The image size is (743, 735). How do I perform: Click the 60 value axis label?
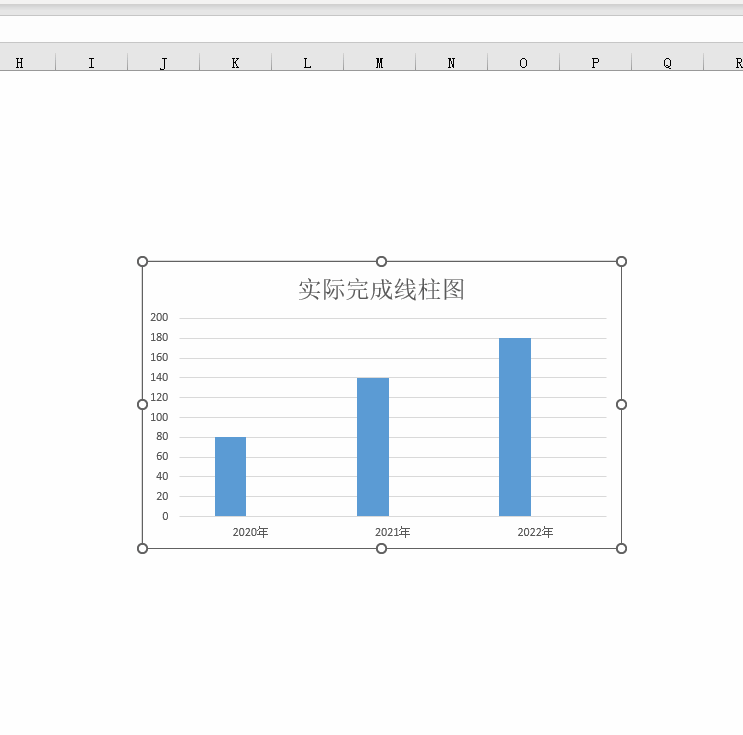click(162, 456)
